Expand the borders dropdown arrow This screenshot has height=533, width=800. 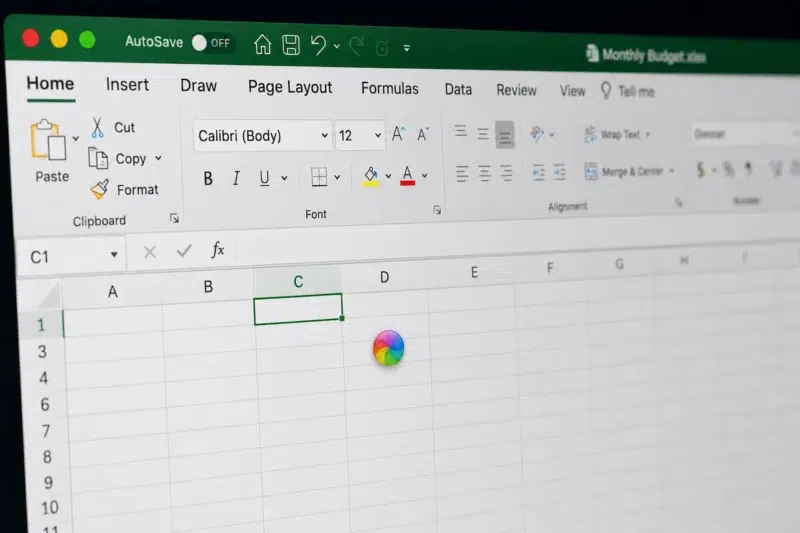coord(337,177)
